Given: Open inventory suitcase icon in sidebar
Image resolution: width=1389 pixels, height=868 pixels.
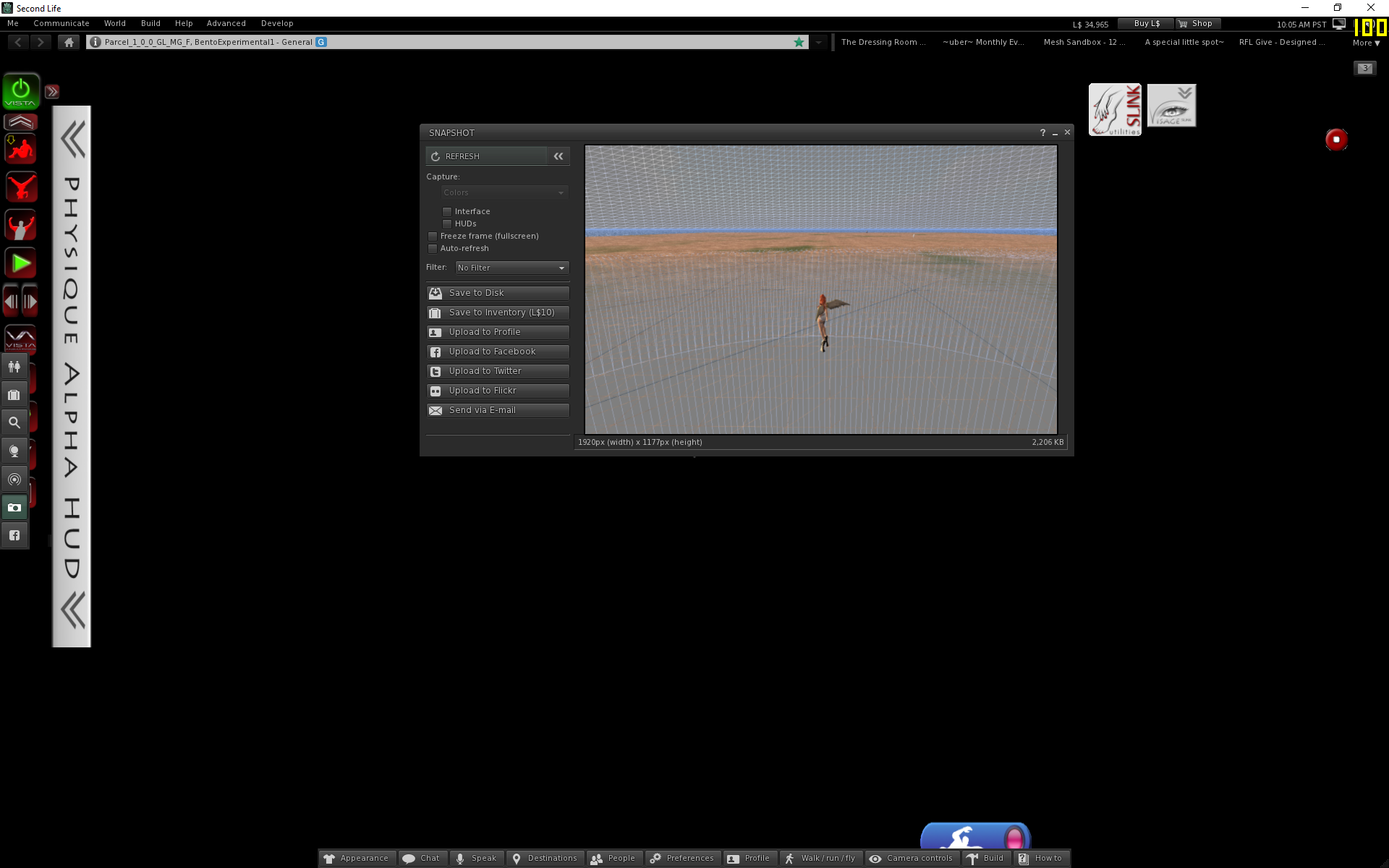Looking at the screenshot, I should [14, 395].
